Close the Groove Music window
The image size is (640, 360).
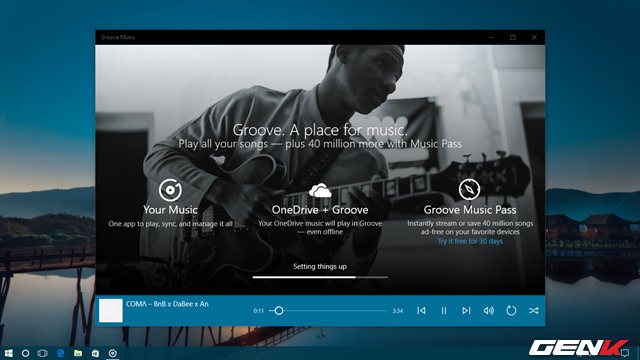pyautogui.click(x=534, y=37)
